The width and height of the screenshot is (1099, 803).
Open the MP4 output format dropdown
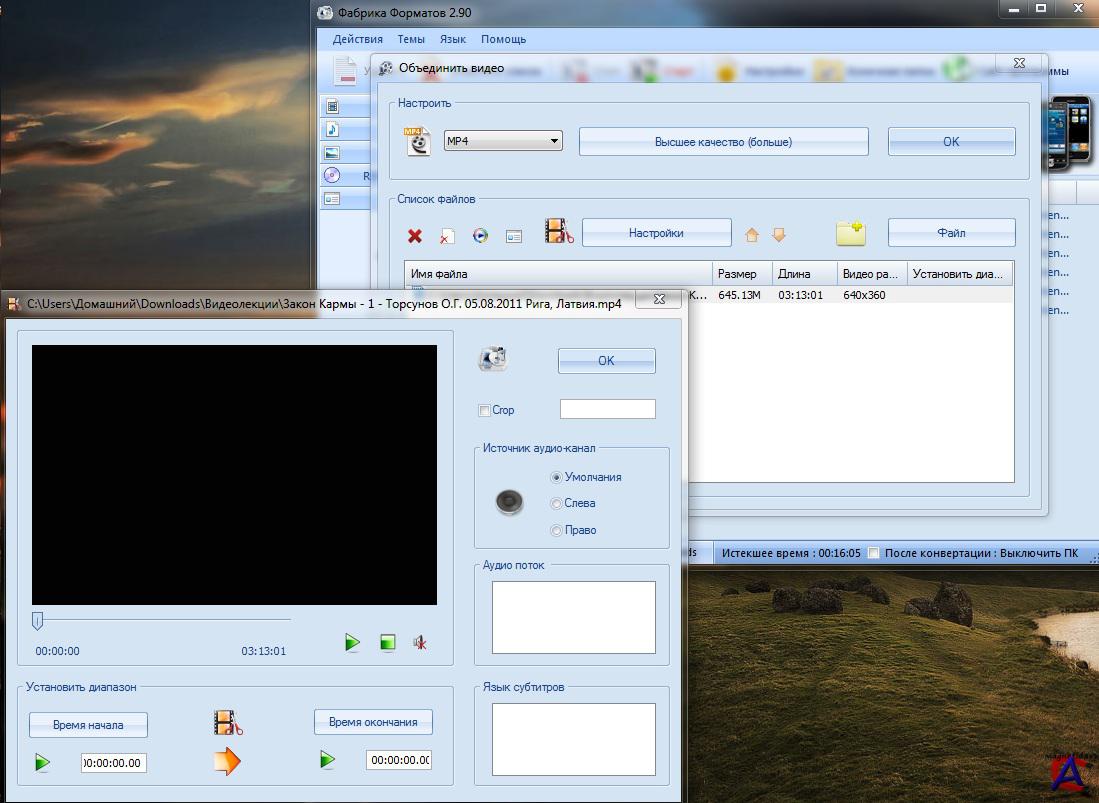(503, 141)
